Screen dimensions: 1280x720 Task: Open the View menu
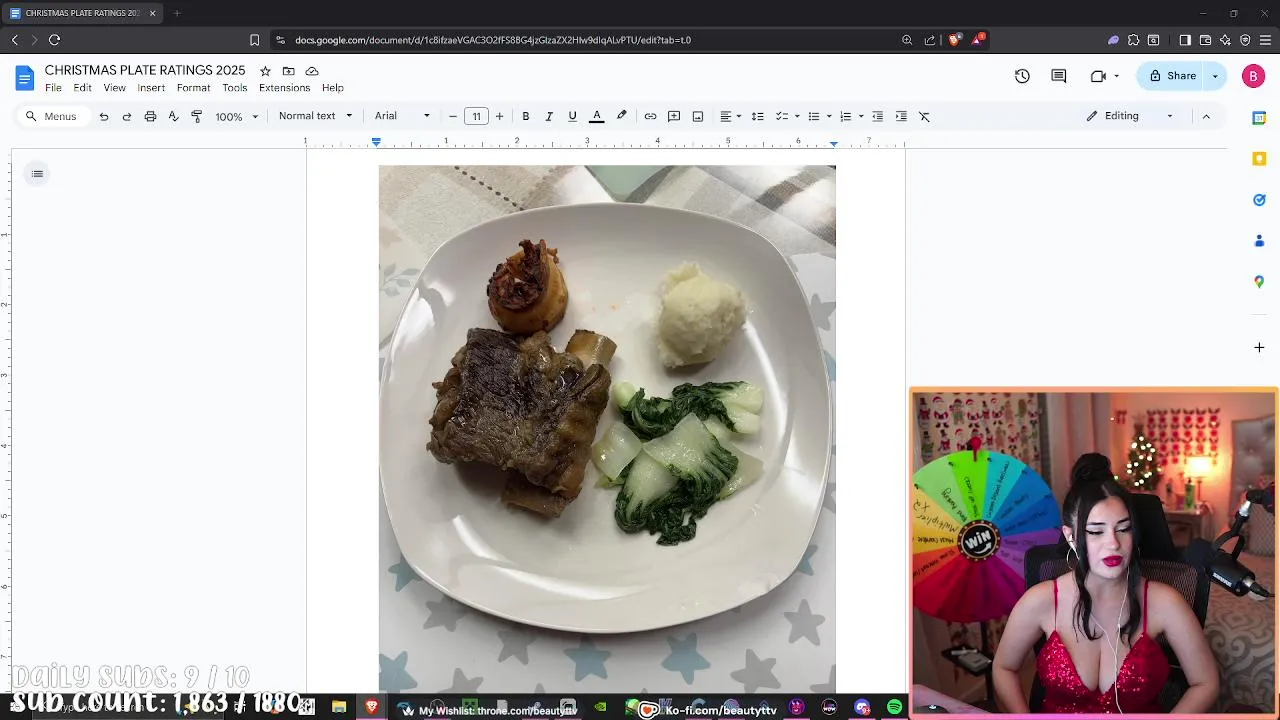click(x=115, y=88)
